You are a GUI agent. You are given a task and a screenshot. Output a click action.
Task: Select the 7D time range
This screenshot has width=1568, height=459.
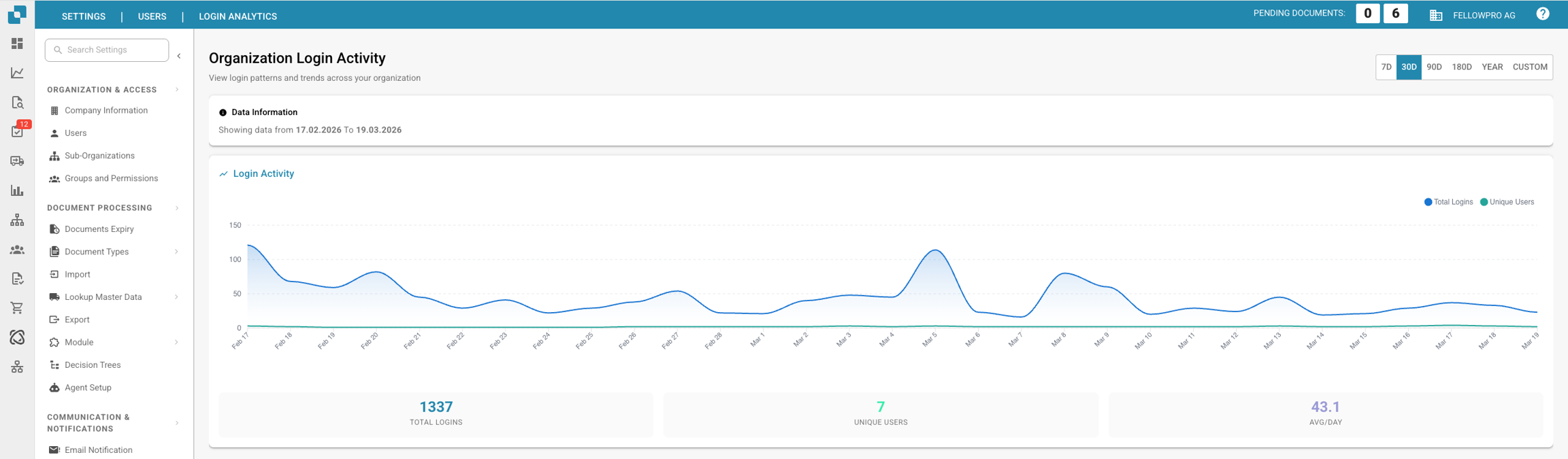coord(1386,67)
